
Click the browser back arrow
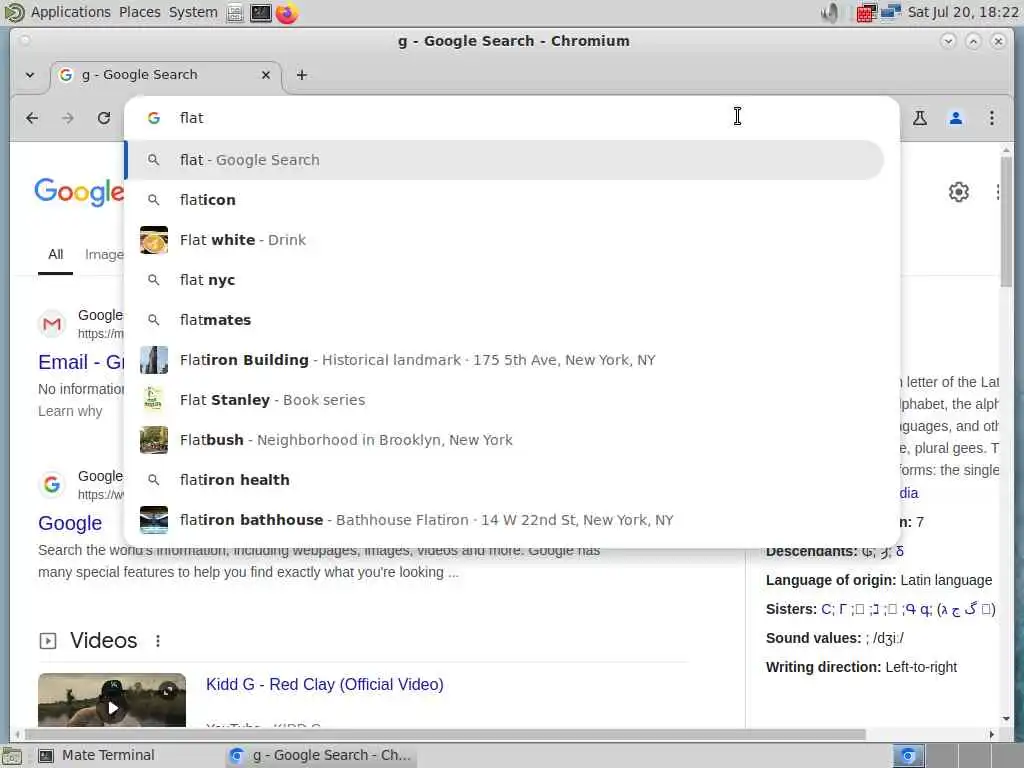click(x=32, y=118)
